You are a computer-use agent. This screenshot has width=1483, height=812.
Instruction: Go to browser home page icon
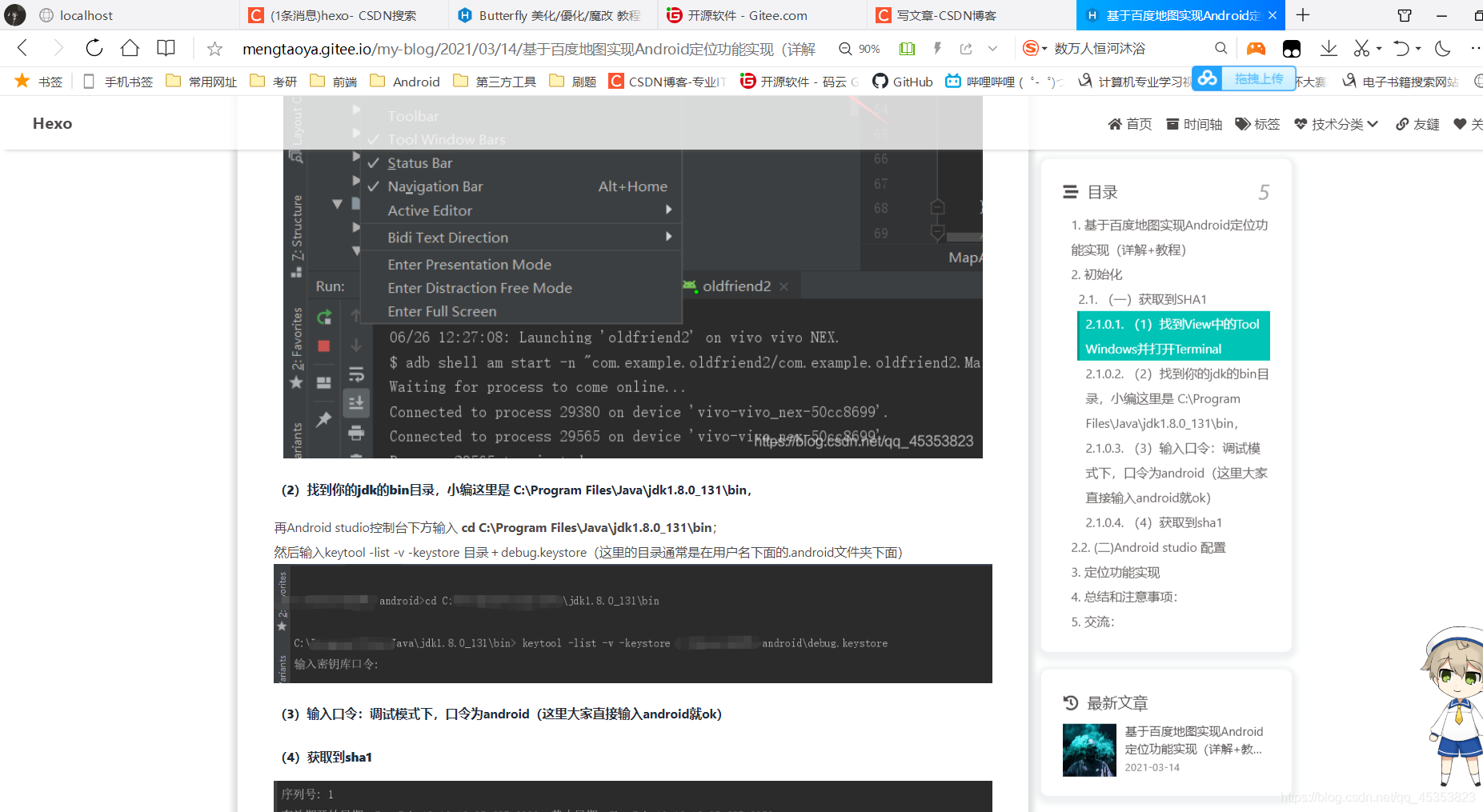[x=130, y=48]
